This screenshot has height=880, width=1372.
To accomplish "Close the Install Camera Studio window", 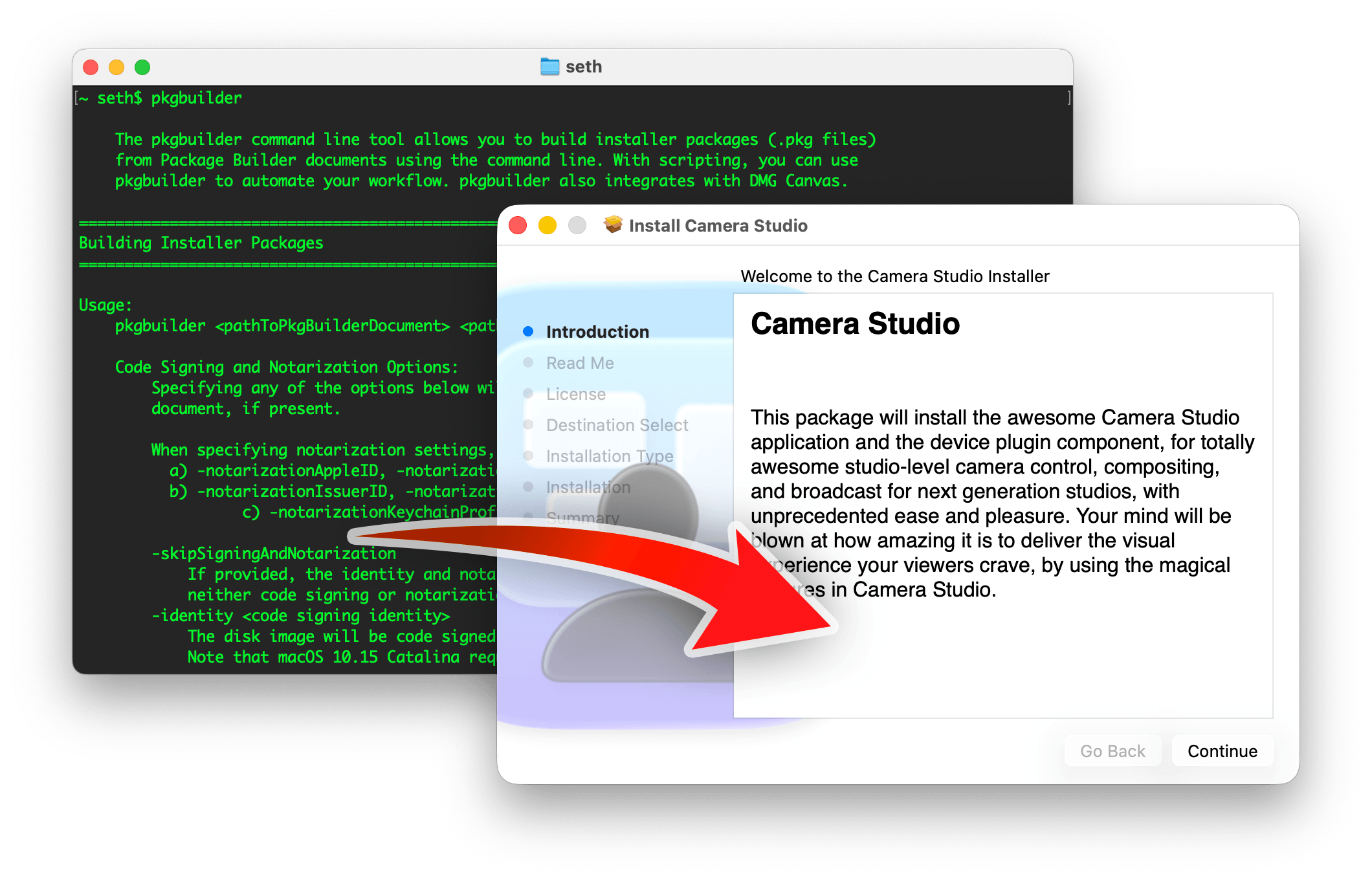I will pyautogui.click(x=518, y=225).
